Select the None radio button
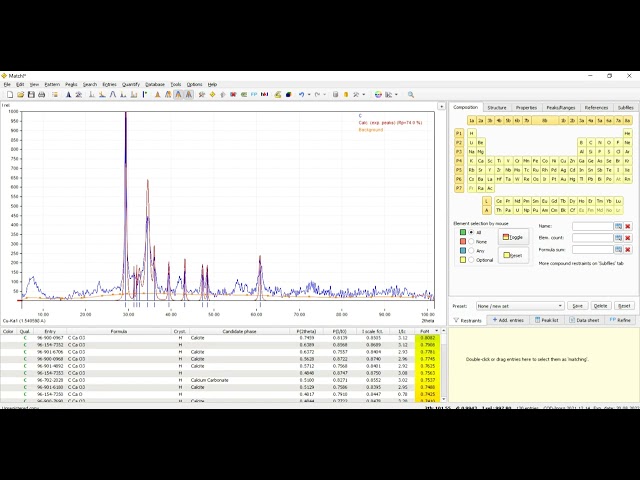This screenshot has height=480, width=640. [471, 242]
